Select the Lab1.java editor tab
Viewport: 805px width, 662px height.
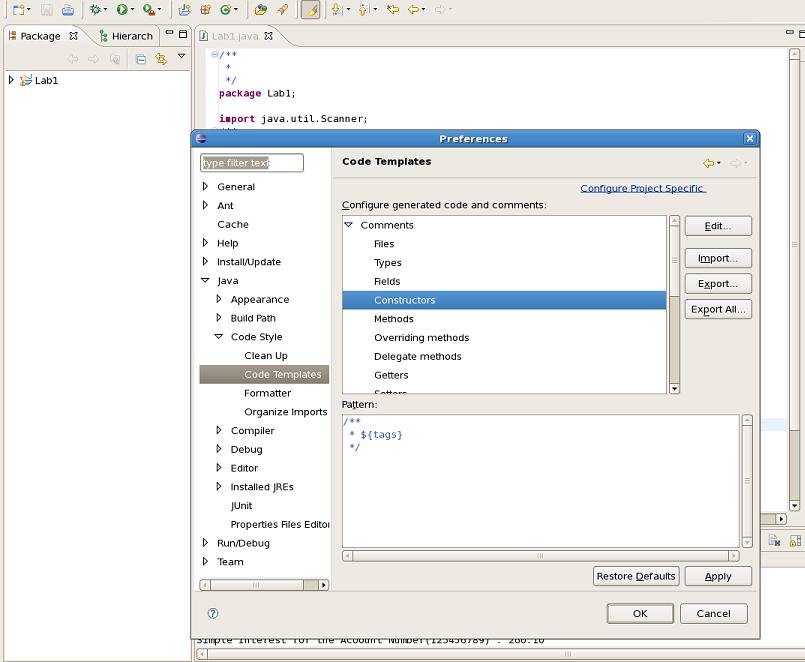tap(236, 36)
